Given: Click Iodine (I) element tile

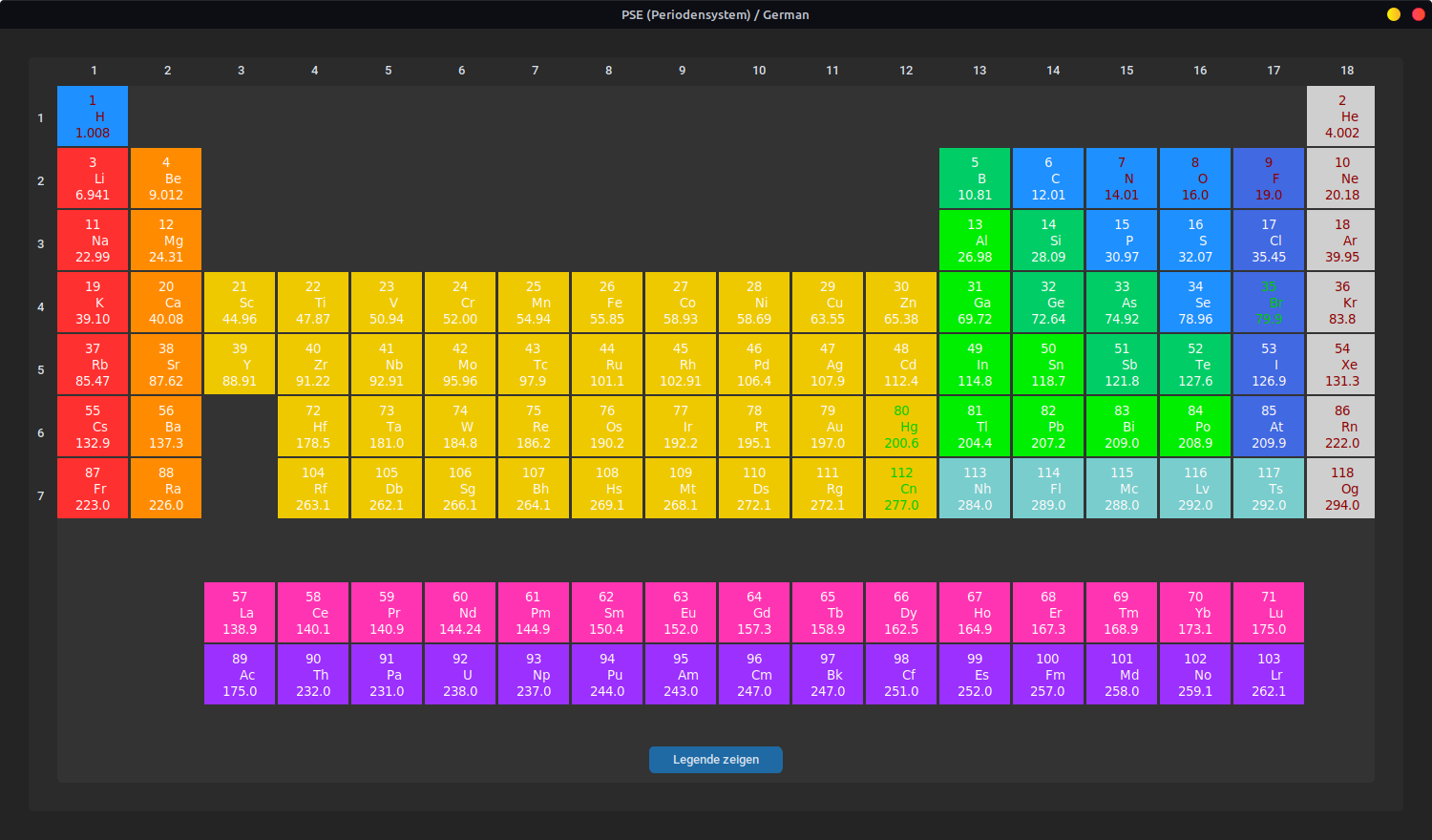Looking at the screenshot, I should pyautogui.click(x=1269, y=365).
